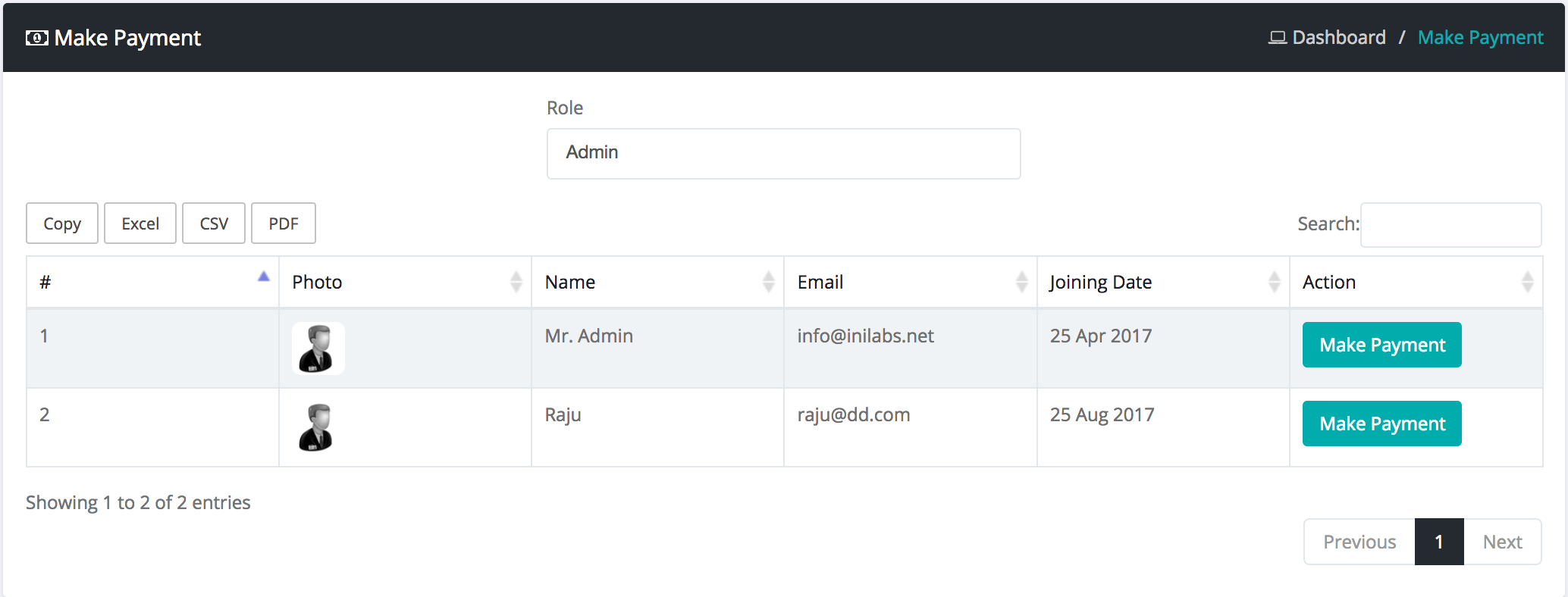Export the table to Excel
This screenshot has height=597, width=1568.
coord(140,223)
